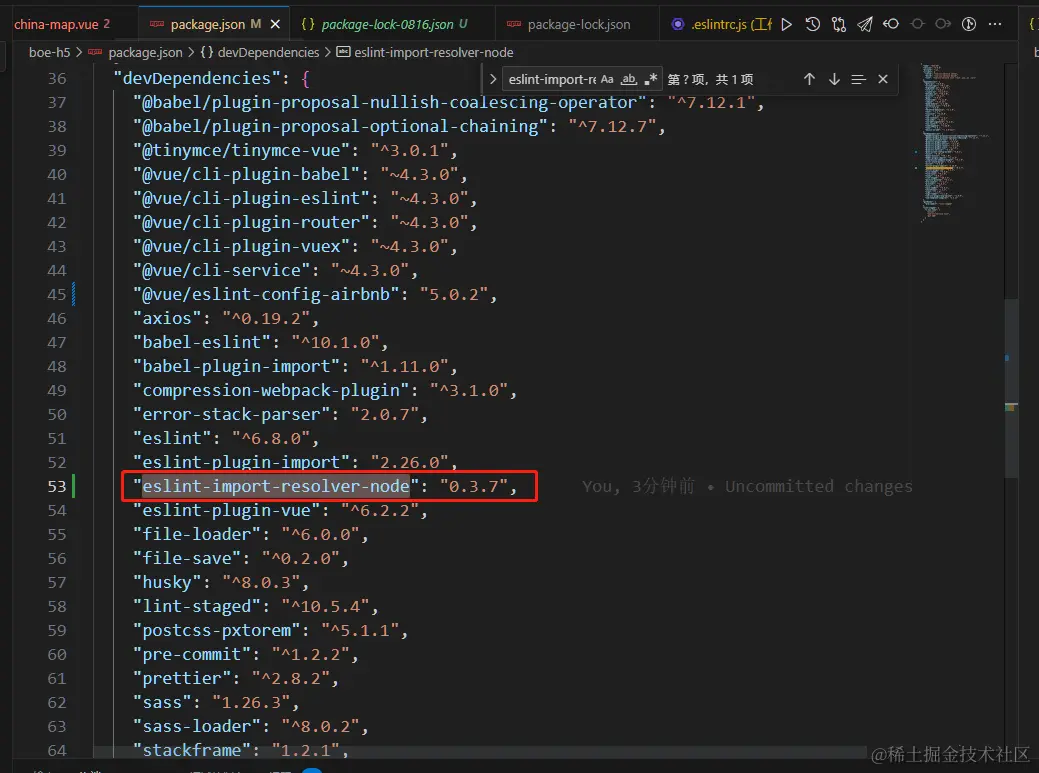
Task: Toggle Use Regular Expression option
Action: 651,79
